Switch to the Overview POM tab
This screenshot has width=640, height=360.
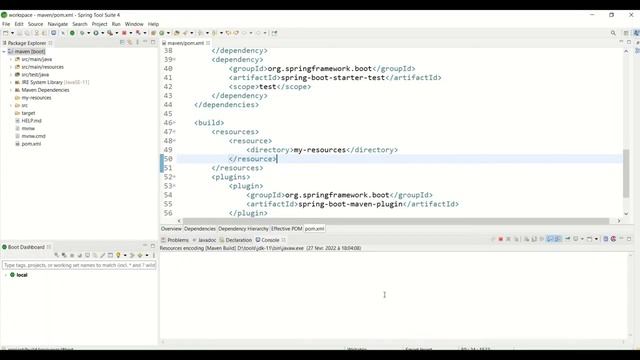171,229
